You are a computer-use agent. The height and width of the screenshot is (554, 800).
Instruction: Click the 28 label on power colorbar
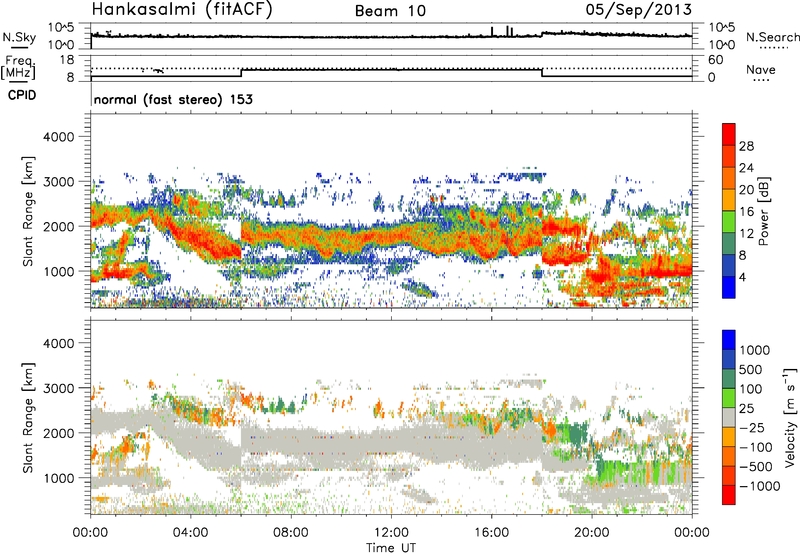tap(746, 146)
